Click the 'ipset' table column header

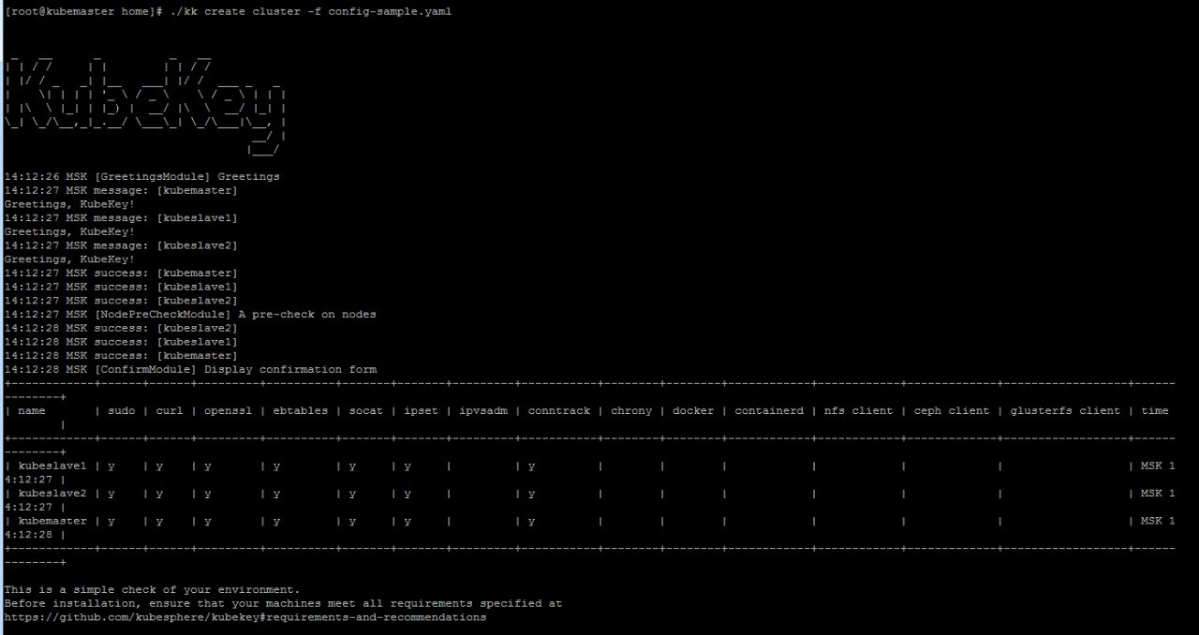pos(421,411)
